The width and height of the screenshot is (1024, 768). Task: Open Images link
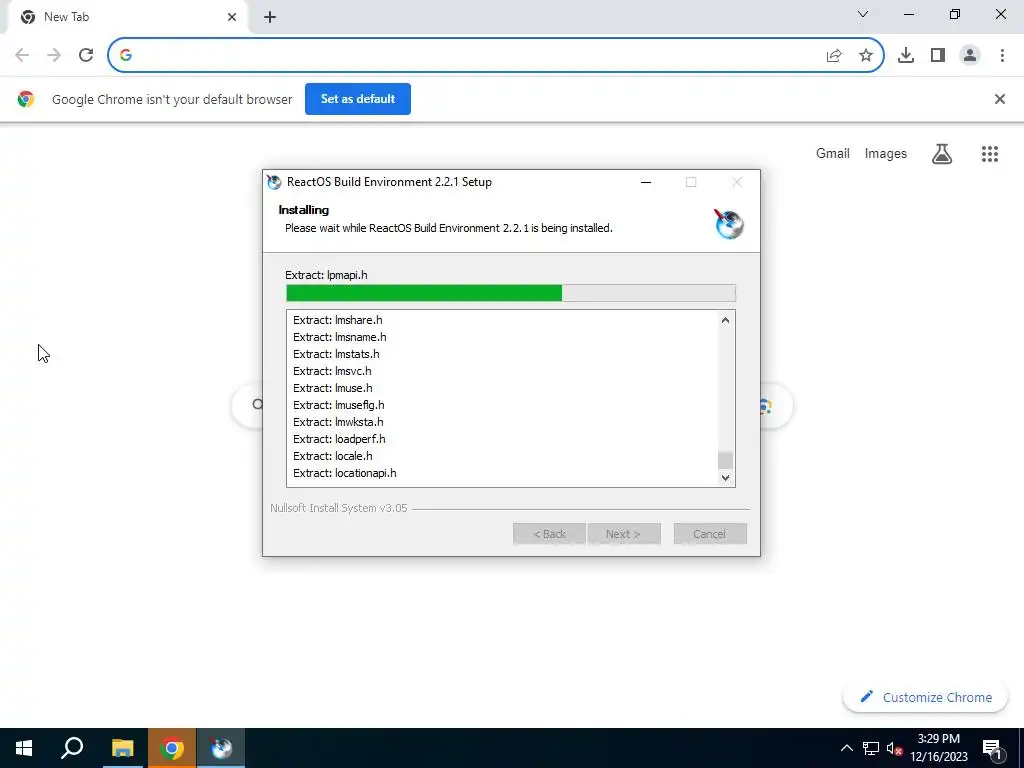click(x=886, y=153)
